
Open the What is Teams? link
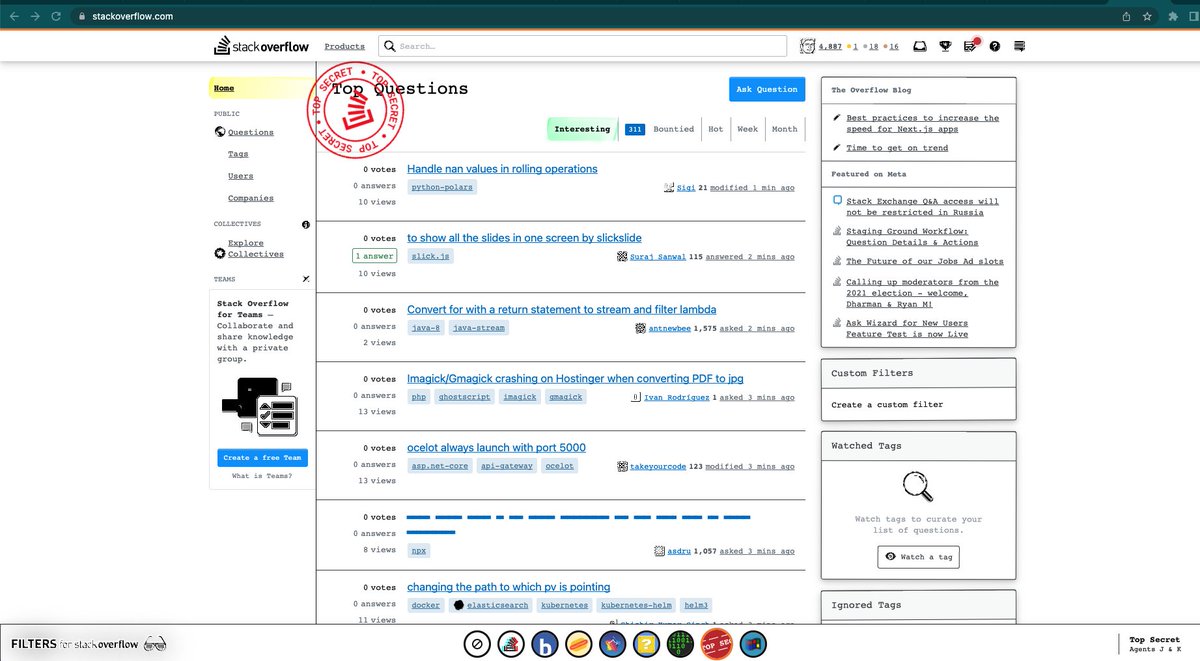[x=262, y=476]
